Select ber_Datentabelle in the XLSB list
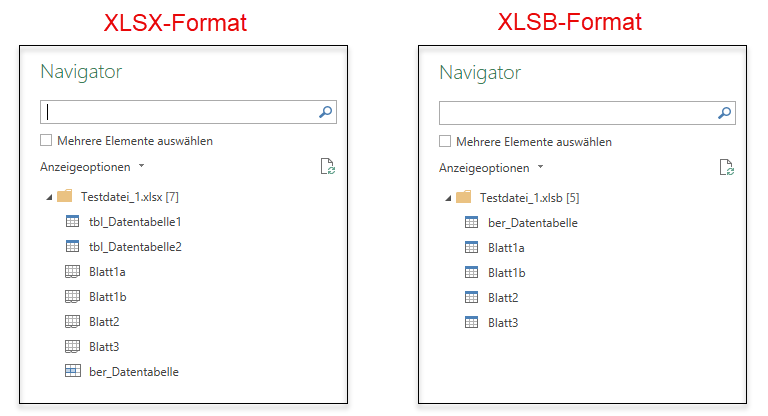Screen dimensions: 768x416 point(533,223)
